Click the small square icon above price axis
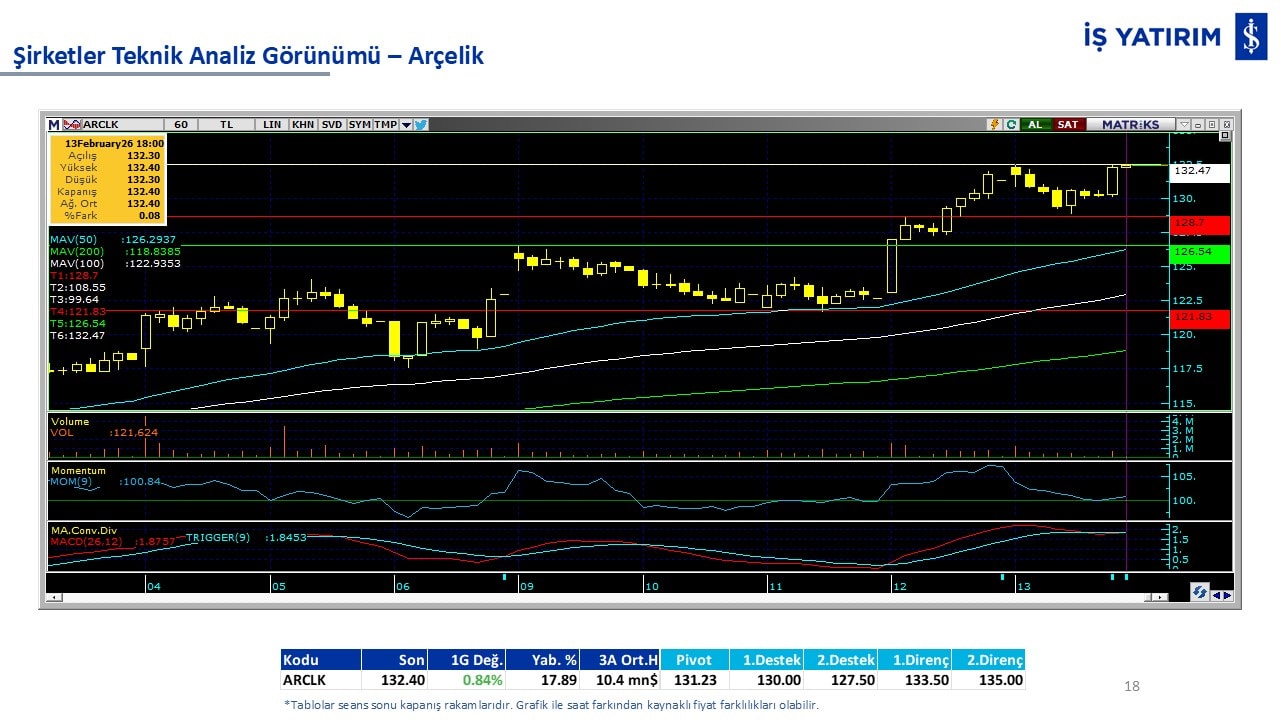The width and height of the screenshot is (1280, 720). point(1212,125)
